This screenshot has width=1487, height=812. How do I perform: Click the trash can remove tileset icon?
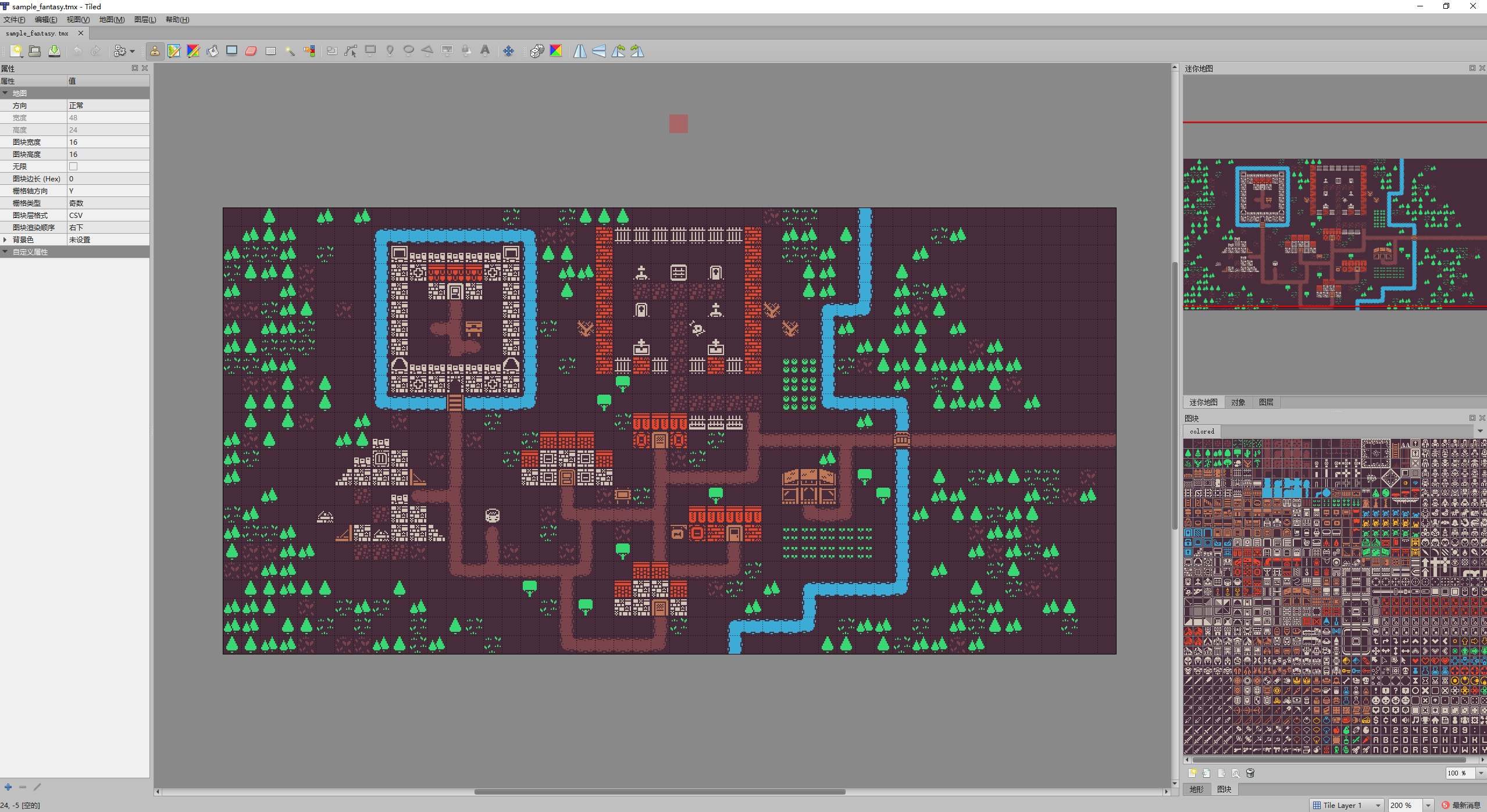1250,773
